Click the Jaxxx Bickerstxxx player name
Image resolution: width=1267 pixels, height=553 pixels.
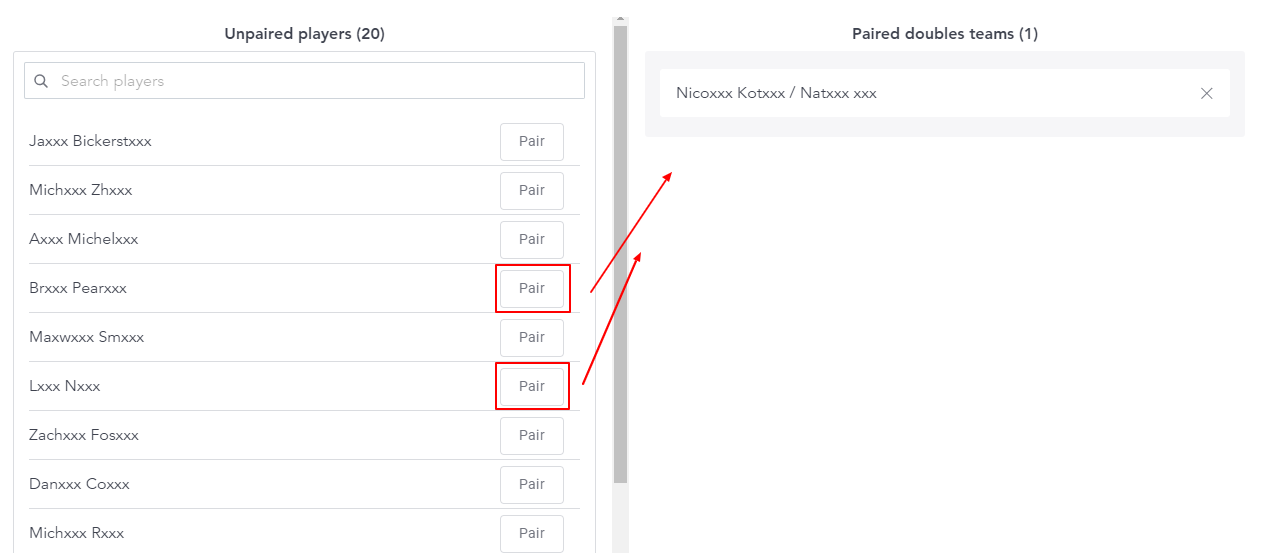[x=91, y=141]
